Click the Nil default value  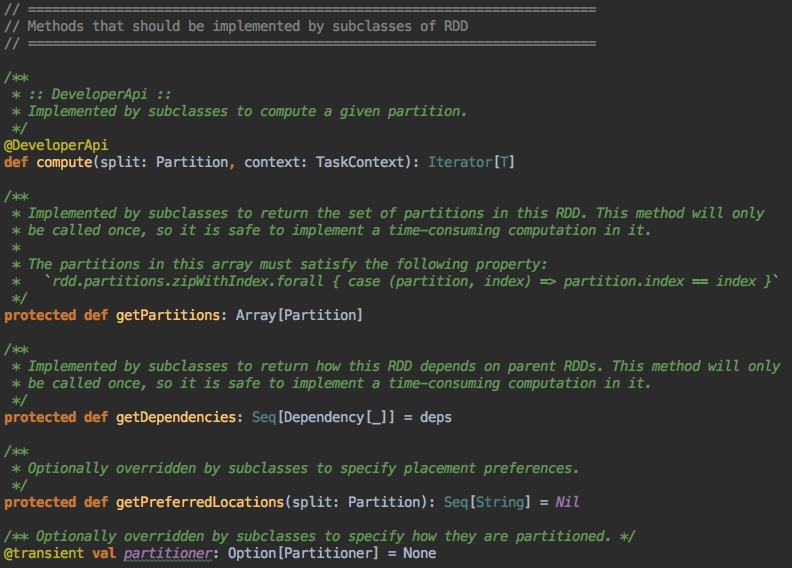[568, 502]
